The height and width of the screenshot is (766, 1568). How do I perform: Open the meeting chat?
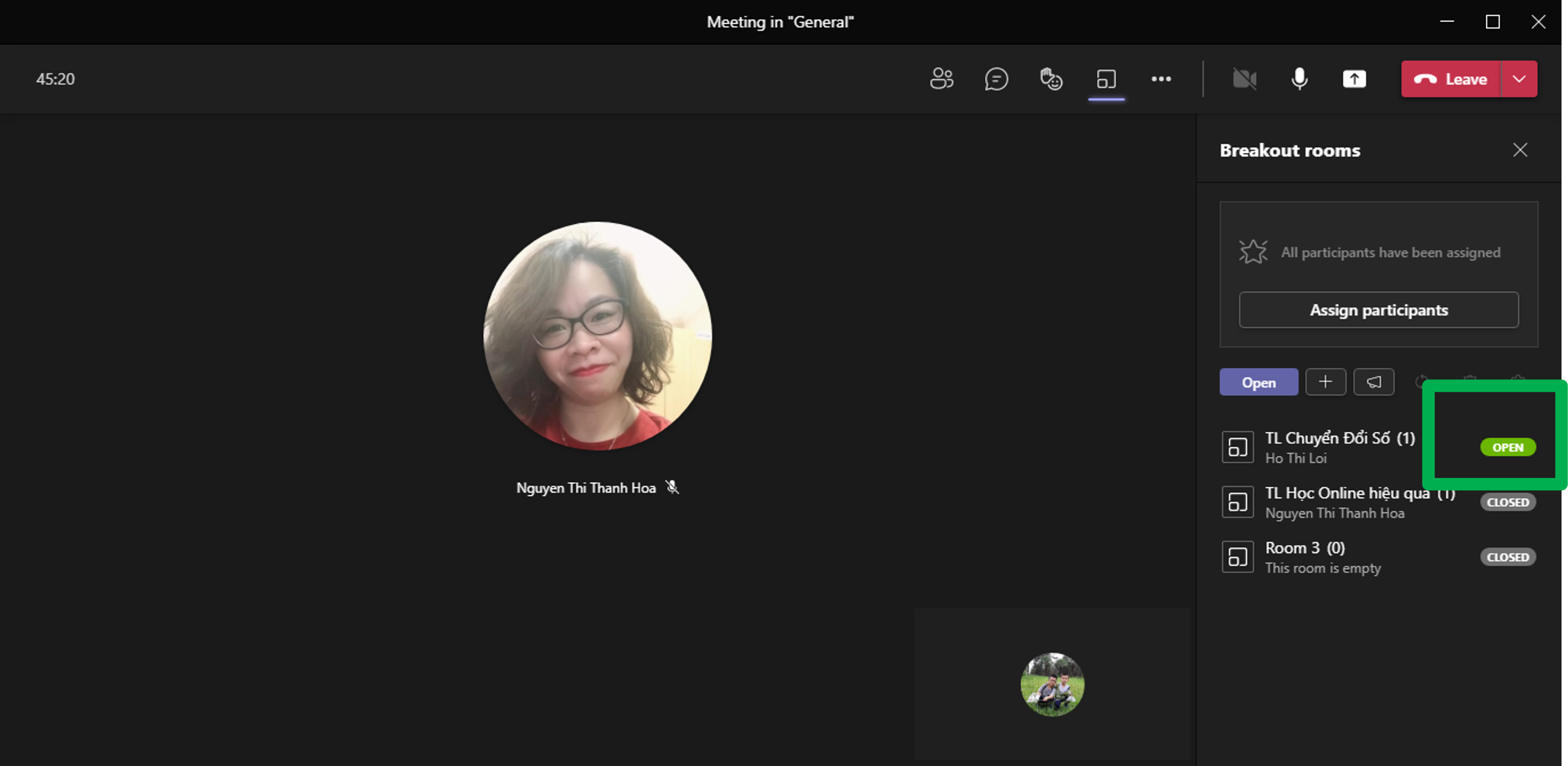996,79
